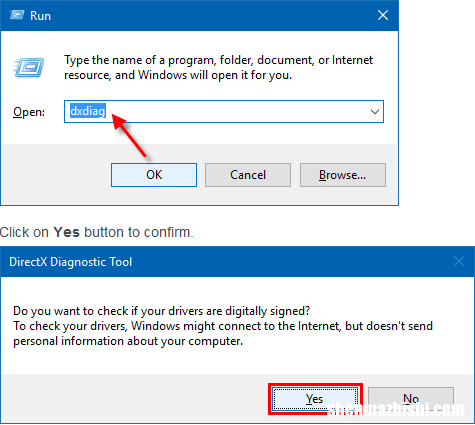Select the 'Do you want to check if your drivers are digitally signed?' text
This screenshot has width=475, height=425.
pos(162,311)
